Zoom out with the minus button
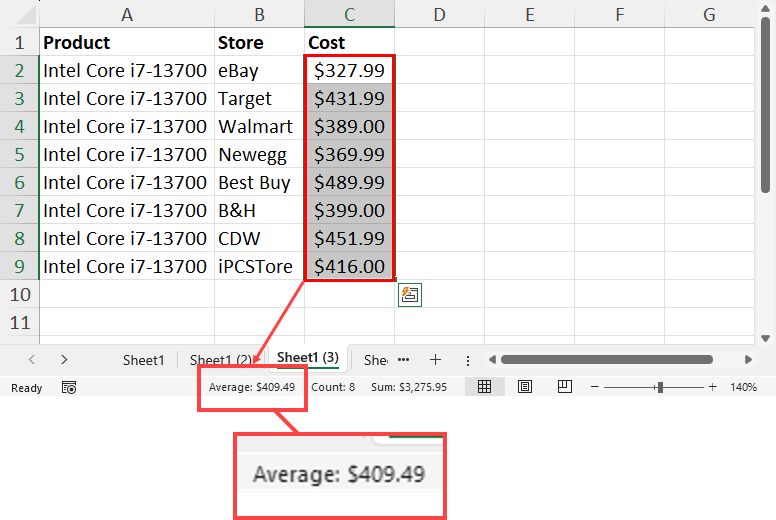The image size is (776, 520). pyautogui.click(x=595, y=387)
